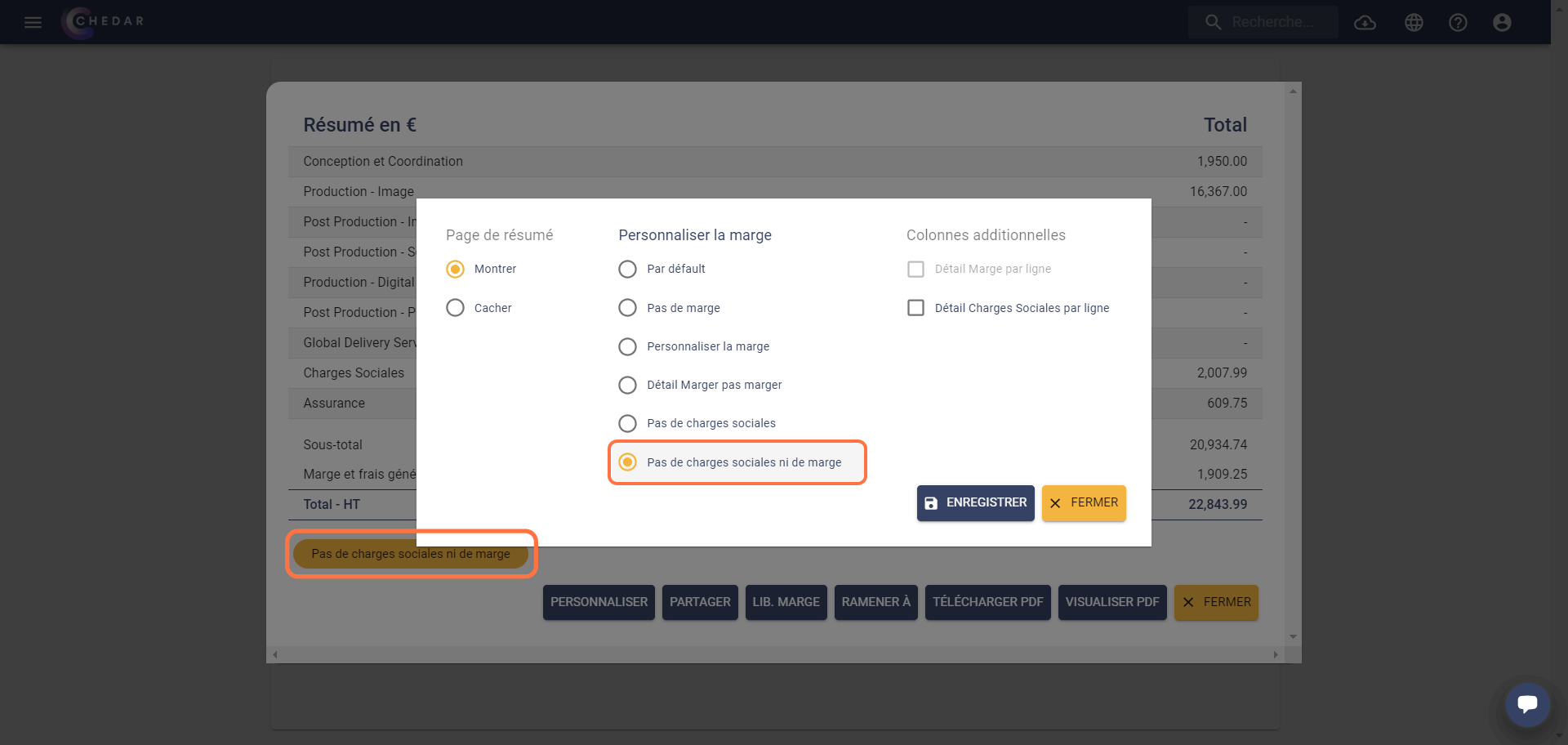The image size is (1568, 745).
Task: Check Détail Charges Sociales par ligne
Action: coord(915,308)
